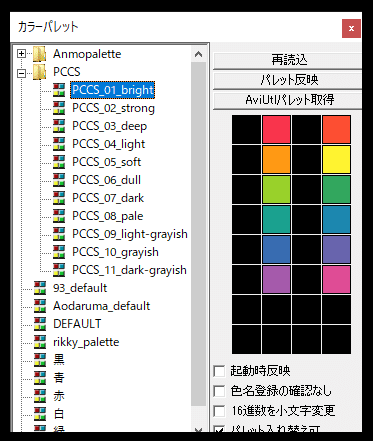Click palette icon beside 赤
The height and width of the screenshot is (441, 373).
[x=40, y=396]
